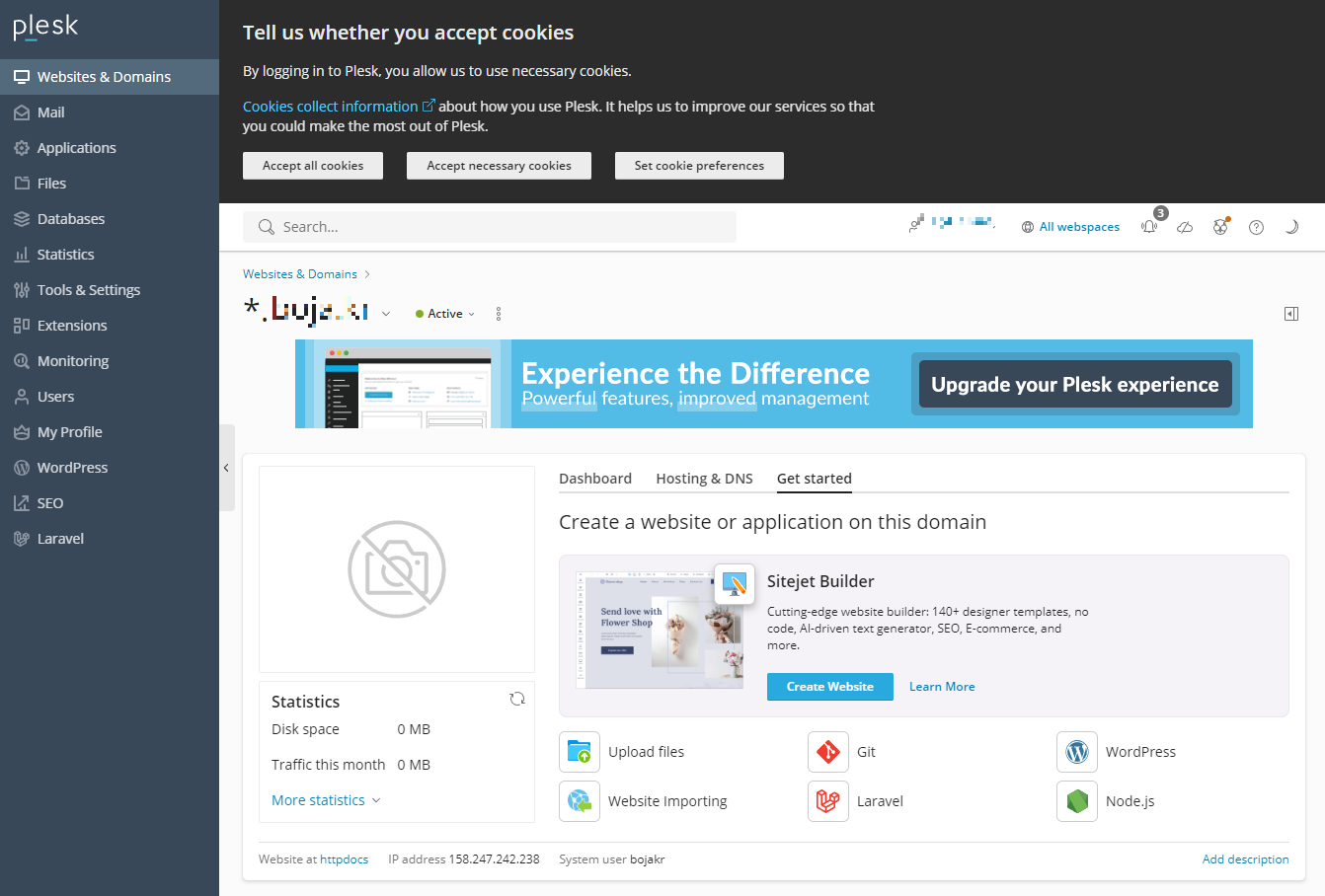Click Accept necessary cookies button
Image resolution: width=1325 pixels, height=896 pixels.
click(499, 166)
